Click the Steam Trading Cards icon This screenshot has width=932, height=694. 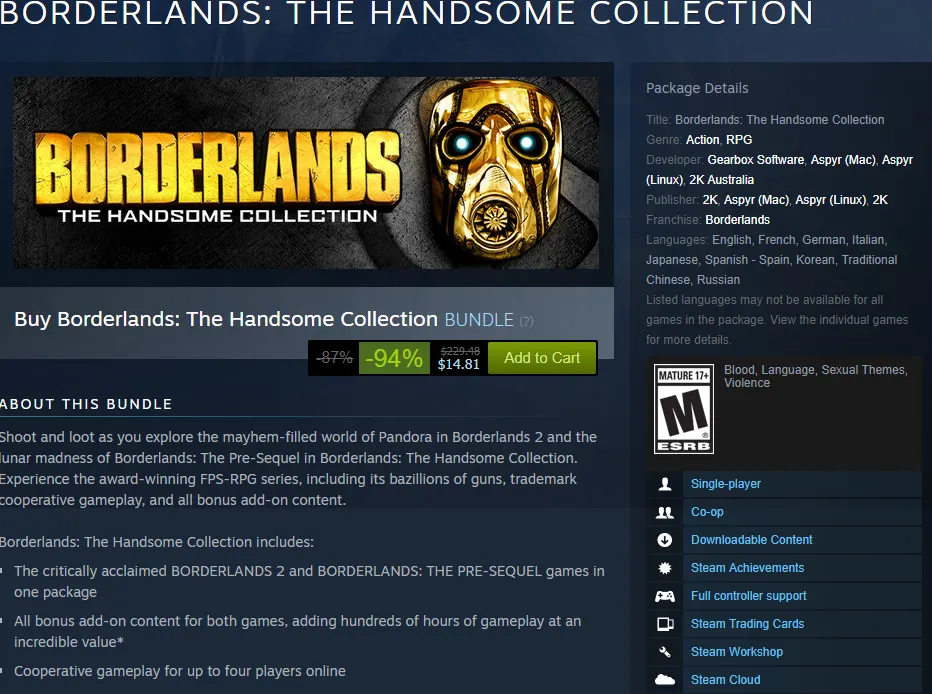pos(665,623)
